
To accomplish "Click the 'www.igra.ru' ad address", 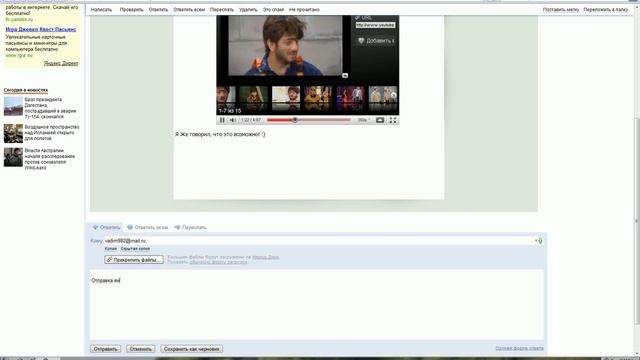I will pyautogui.click(x=19, y=56).
